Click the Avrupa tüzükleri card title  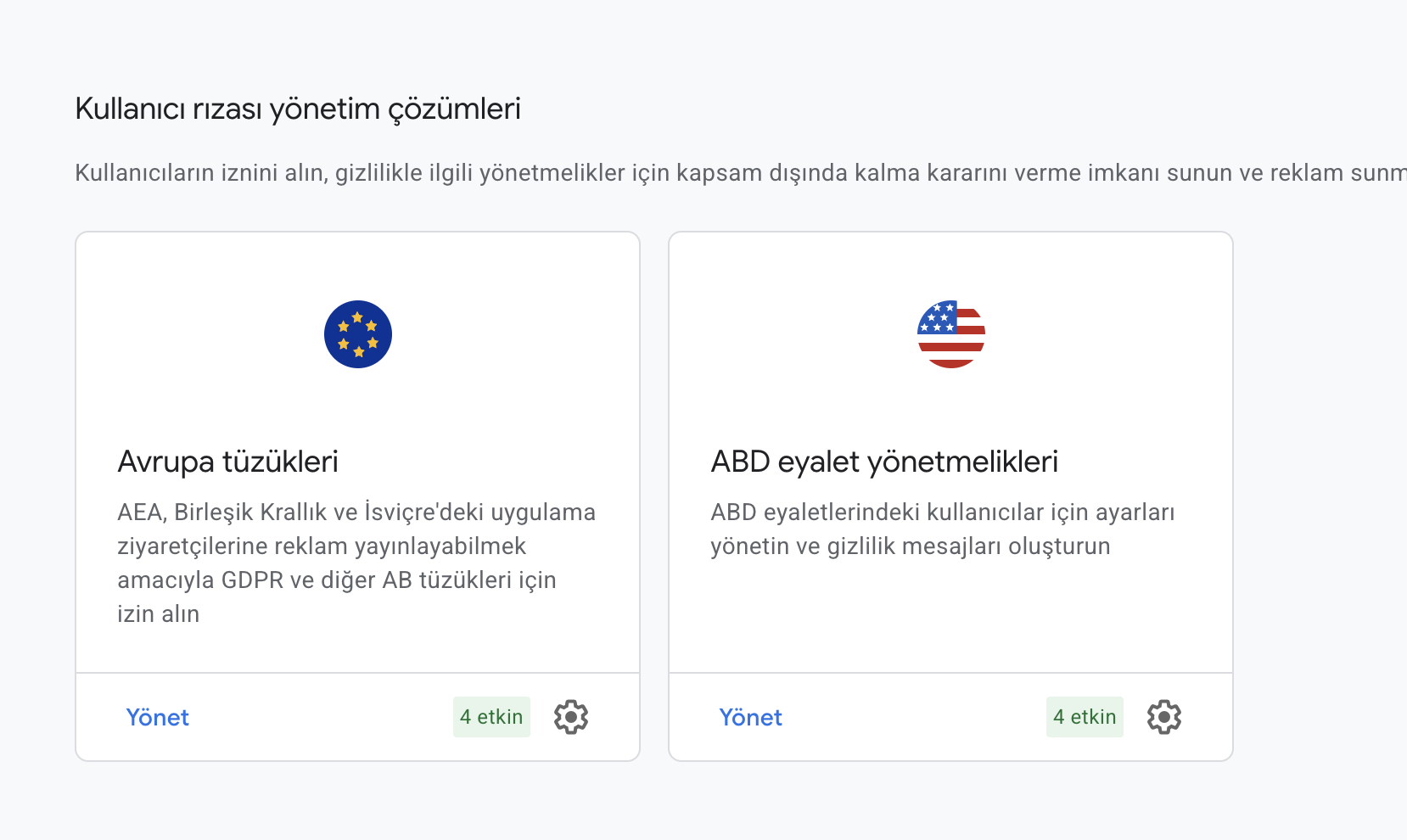click(x=227, y=462)
